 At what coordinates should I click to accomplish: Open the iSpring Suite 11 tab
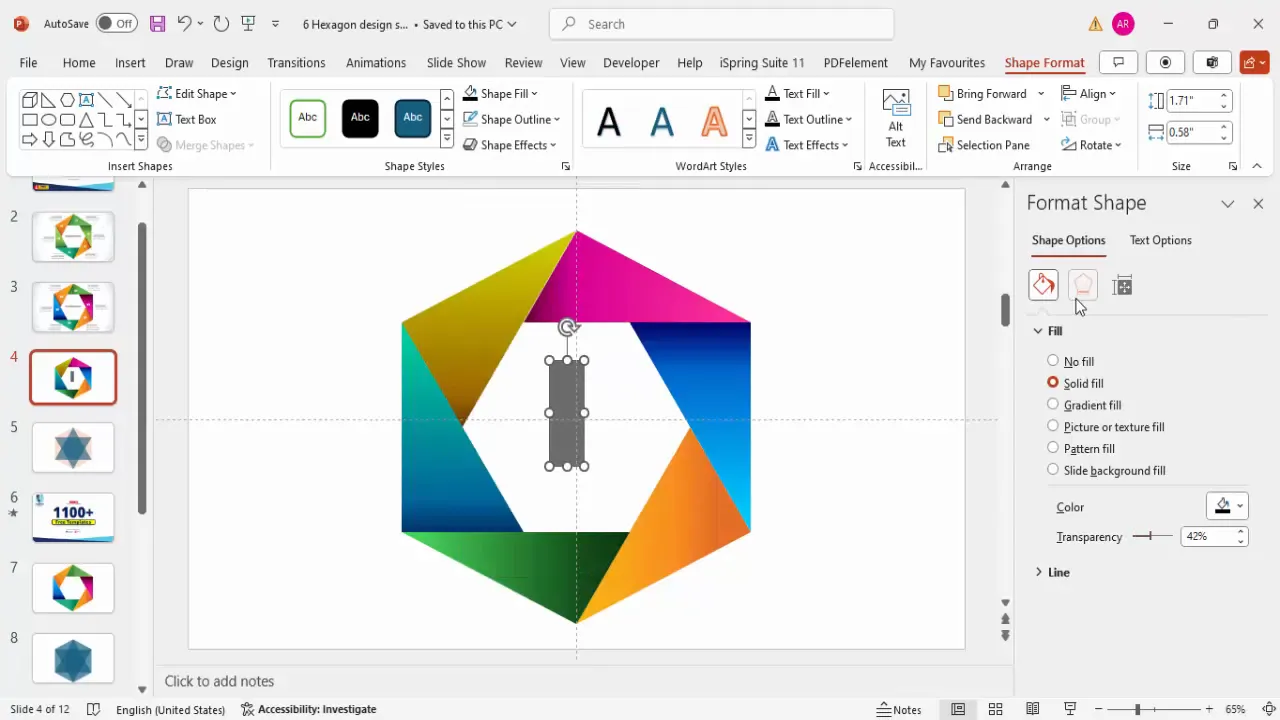tap(762, 62)
